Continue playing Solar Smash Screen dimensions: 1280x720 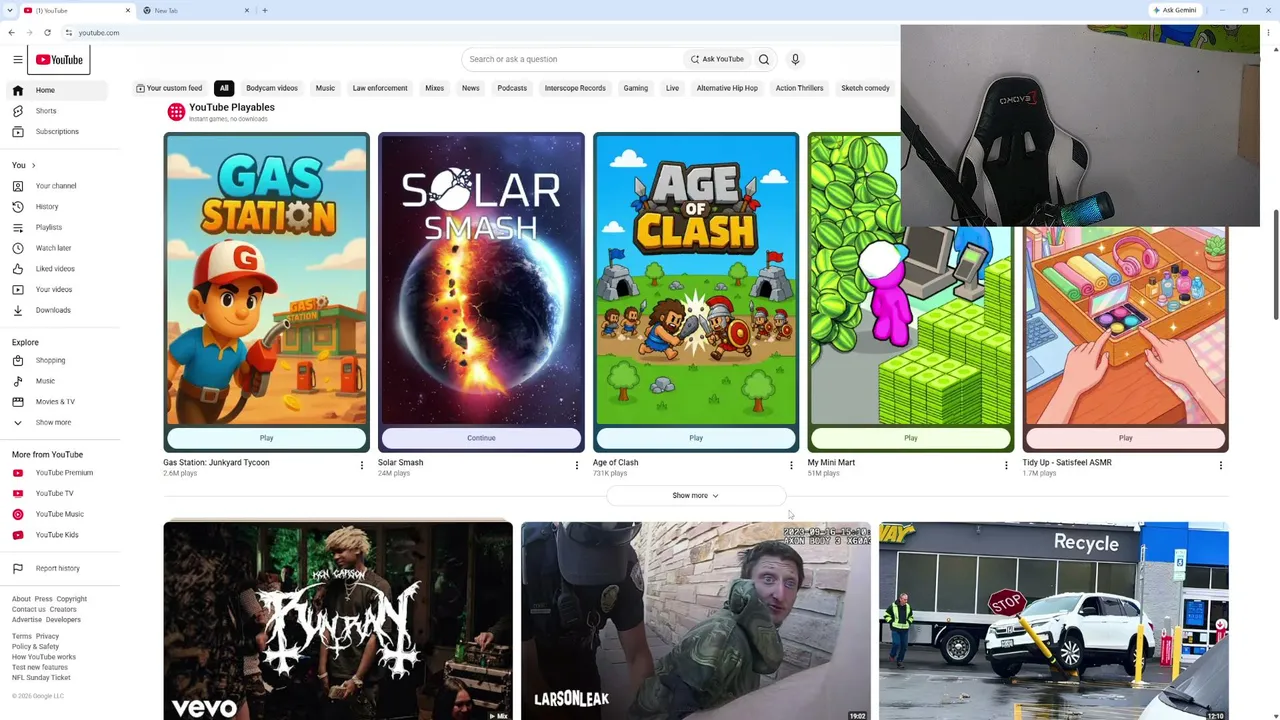(481, 438)
